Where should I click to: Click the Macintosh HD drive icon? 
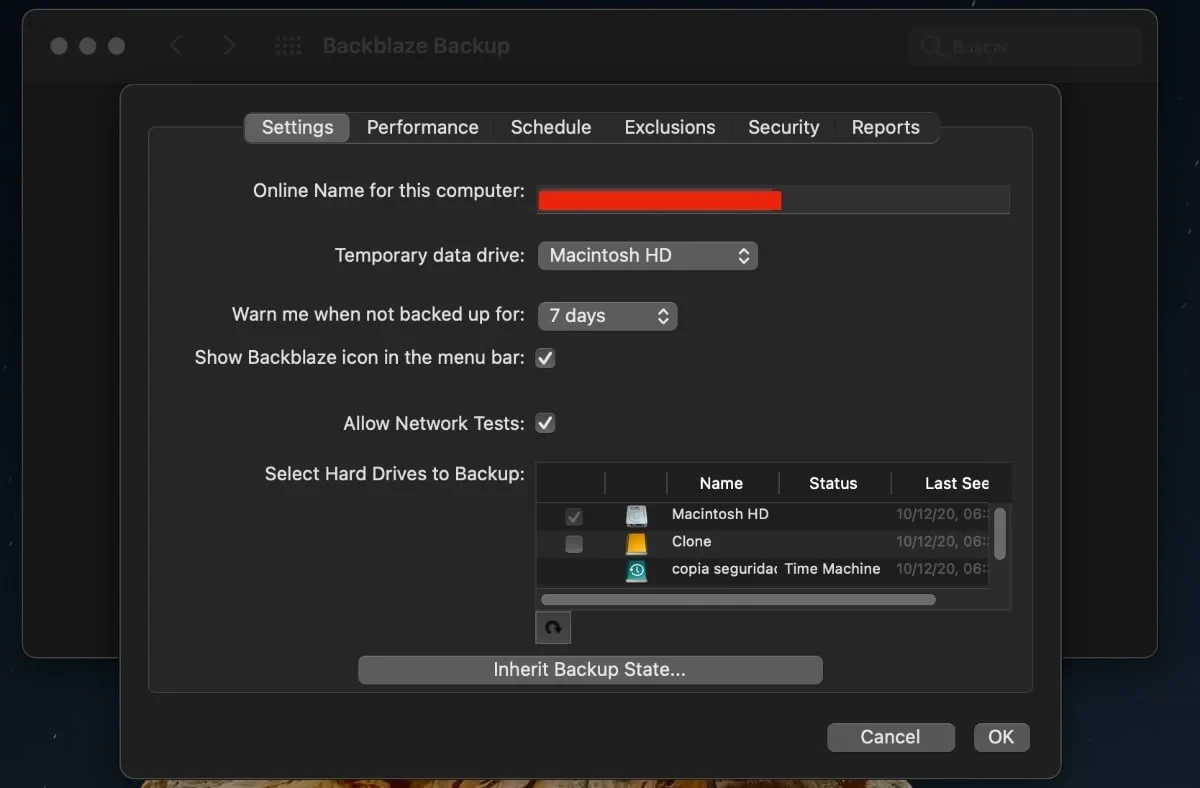637,516
